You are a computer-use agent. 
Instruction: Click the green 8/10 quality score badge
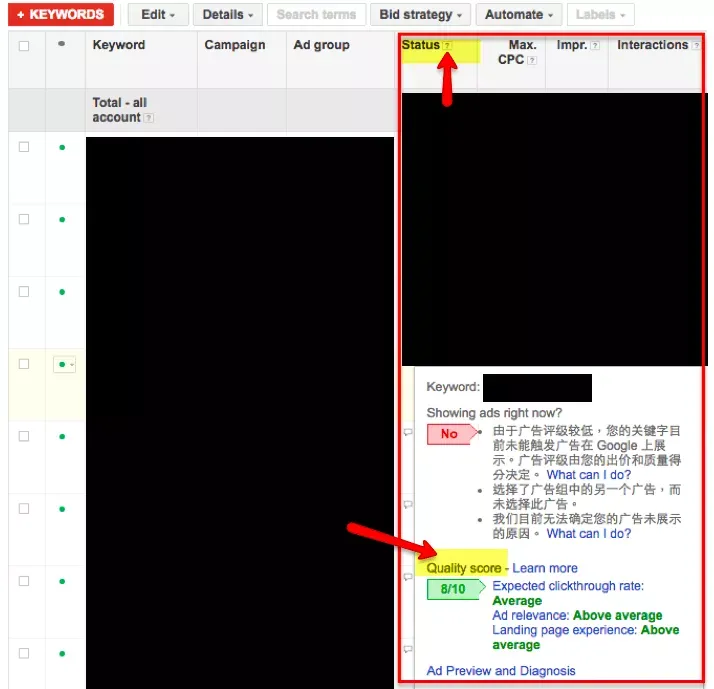453,589
